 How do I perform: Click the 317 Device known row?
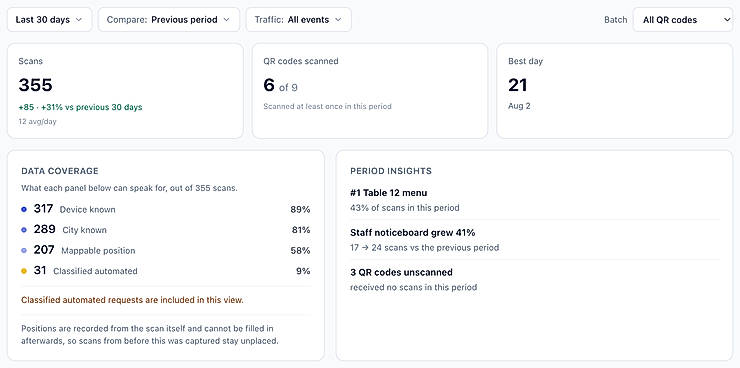coord(166,209)
